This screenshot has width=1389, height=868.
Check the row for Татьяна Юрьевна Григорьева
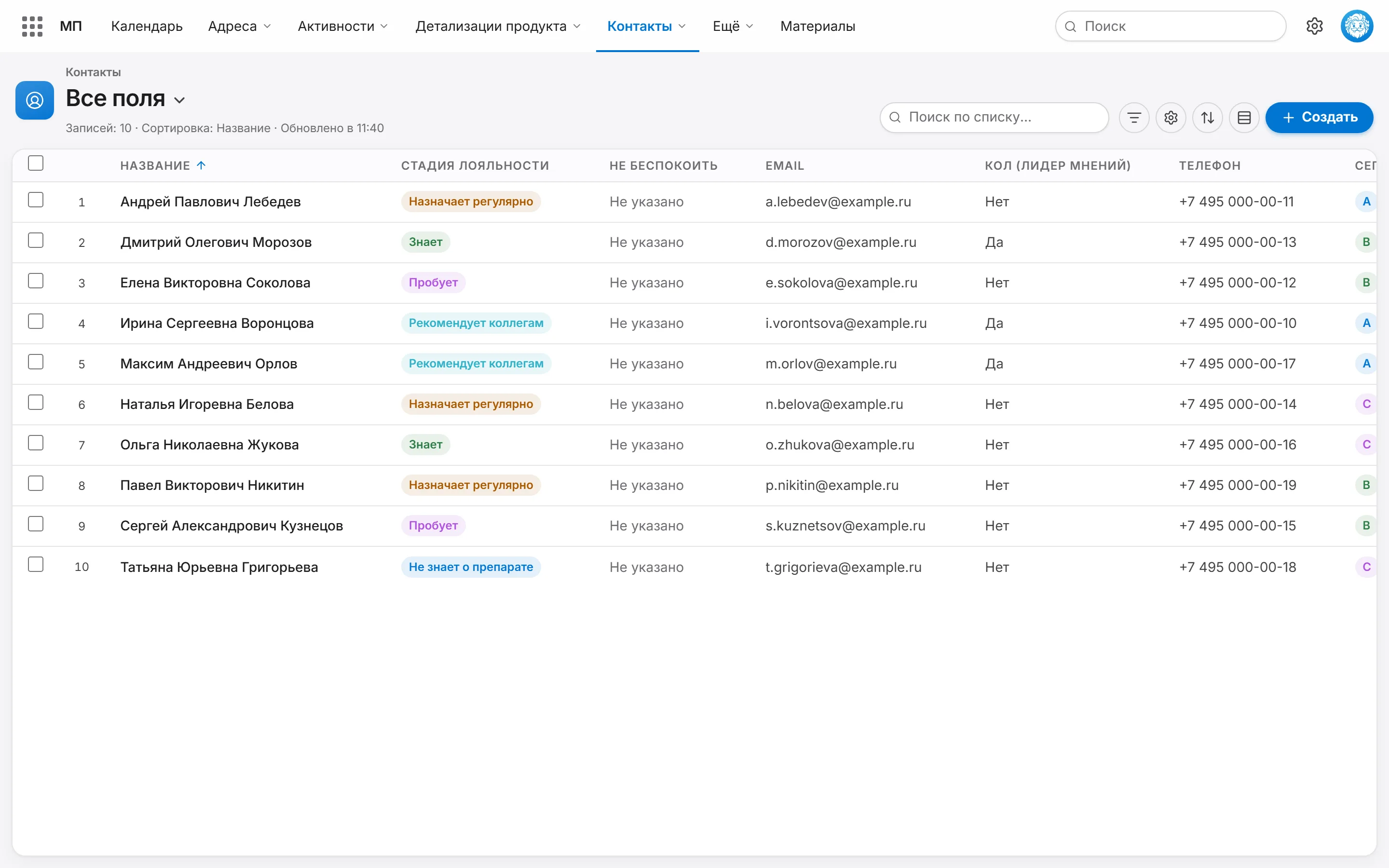(36, 564)
